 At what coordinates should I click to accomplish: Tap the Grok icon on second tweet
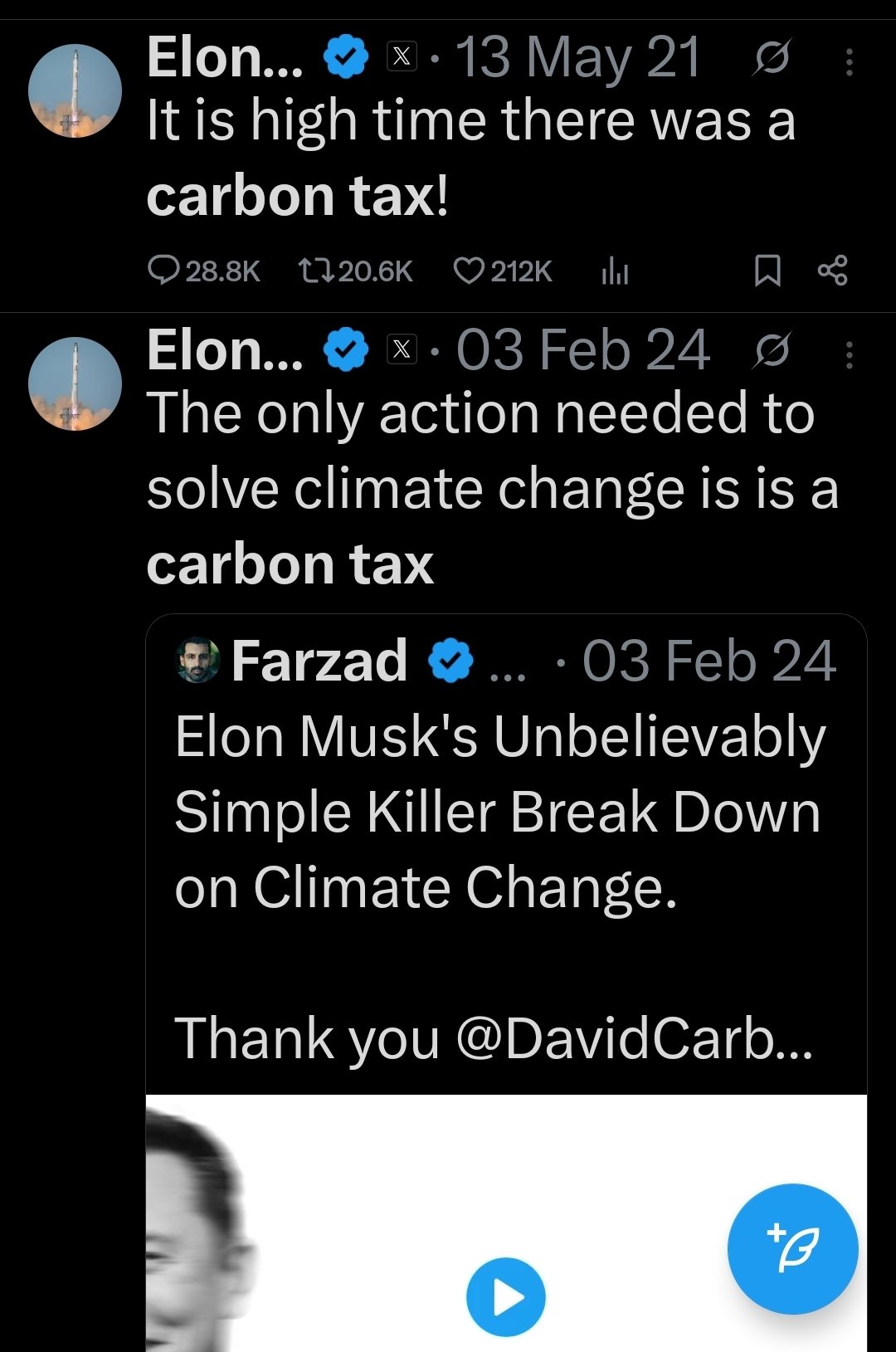(772, 351)
